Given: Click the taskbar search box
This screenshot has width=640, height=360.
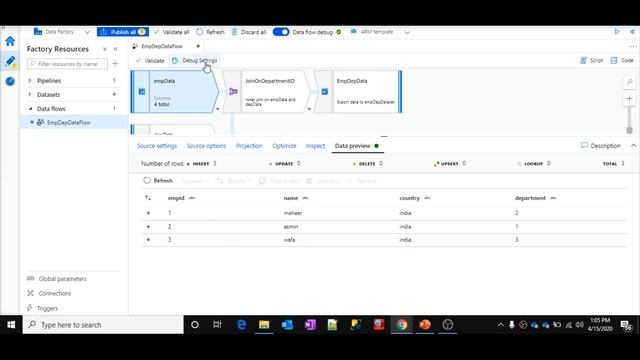Looking at the screenshot, I should [103, 324].
